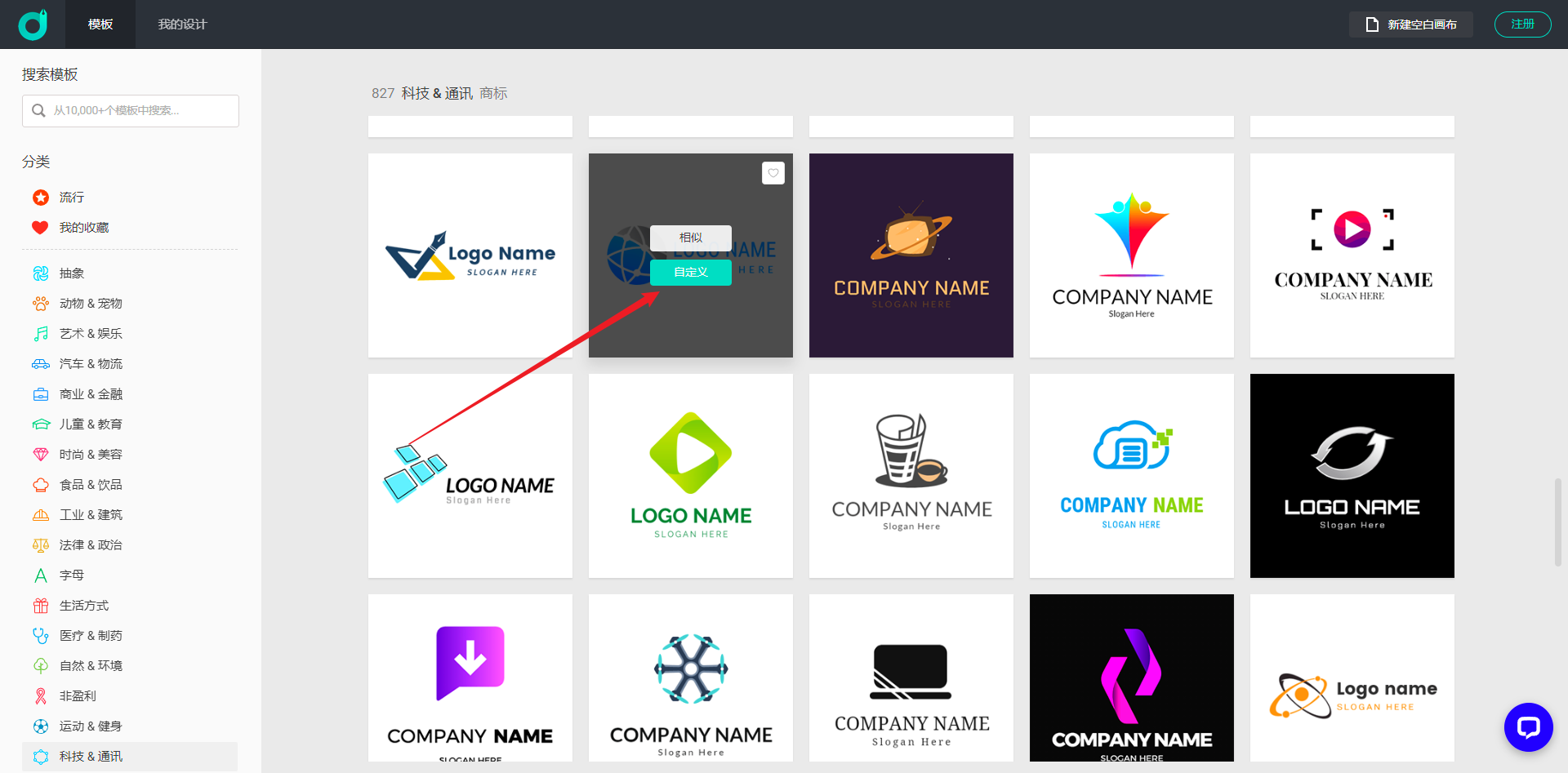Select 自然 & 环境 tree icon
Viewport: 1568px width, 773px height.
tap(41, 666)
